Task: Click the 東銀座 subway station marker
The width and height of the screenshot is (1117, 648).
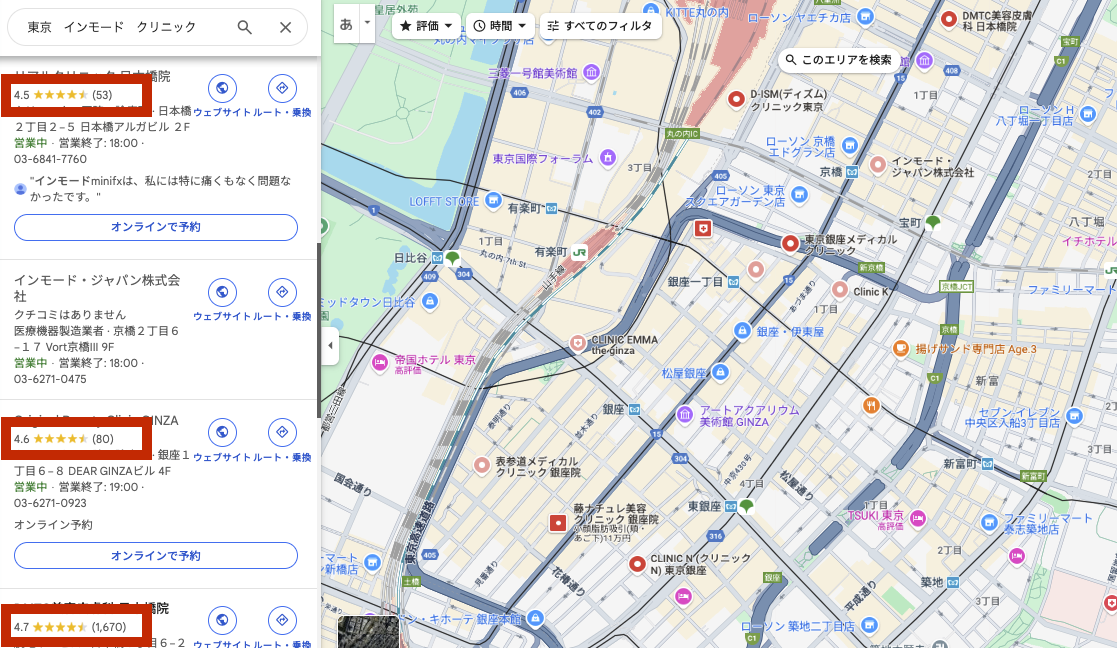Action: pyautogui.click(x=731, y=506)
